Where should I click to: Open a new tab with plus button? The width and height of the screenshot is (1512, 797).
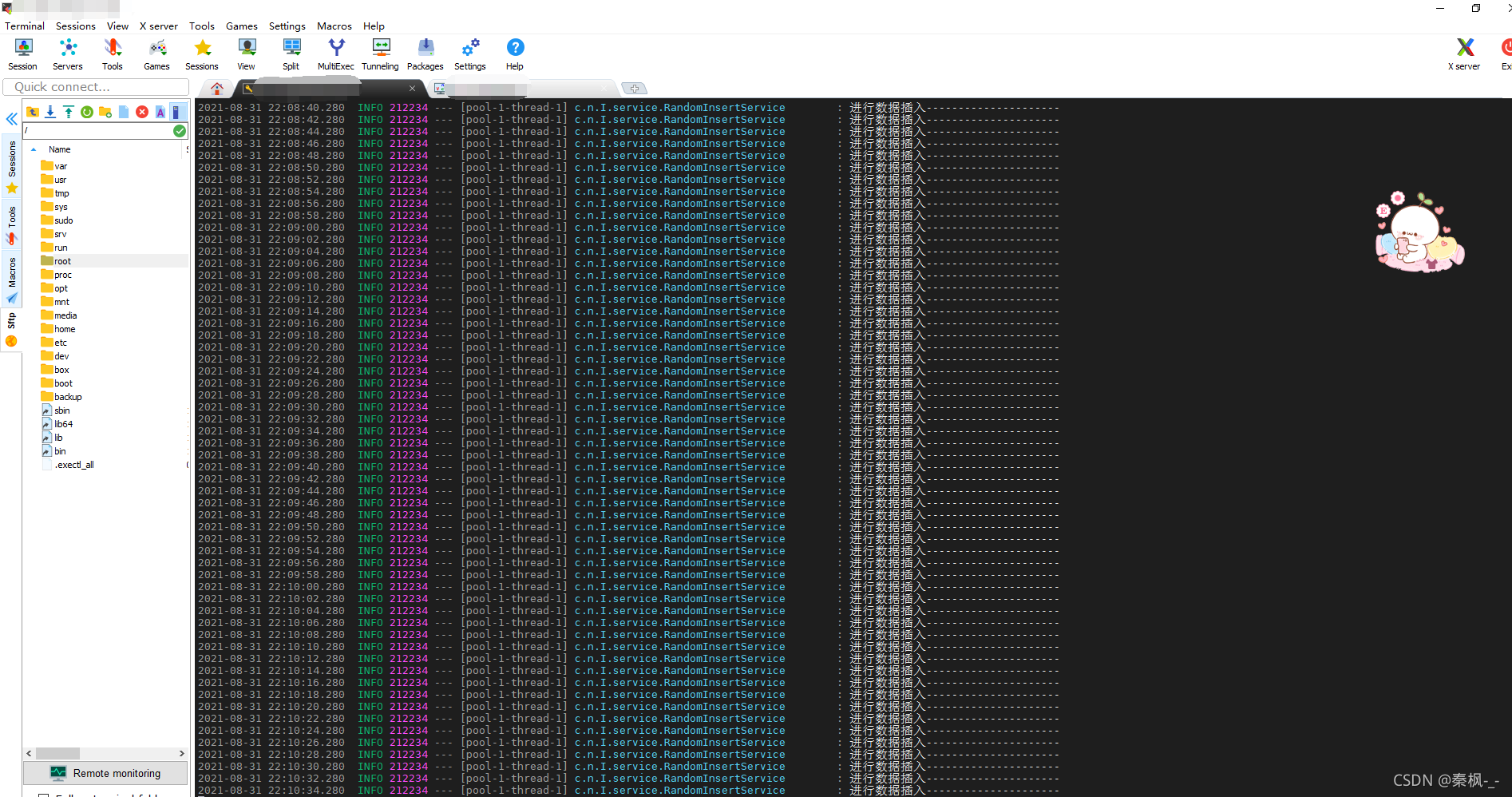click(x=634, y=89)
